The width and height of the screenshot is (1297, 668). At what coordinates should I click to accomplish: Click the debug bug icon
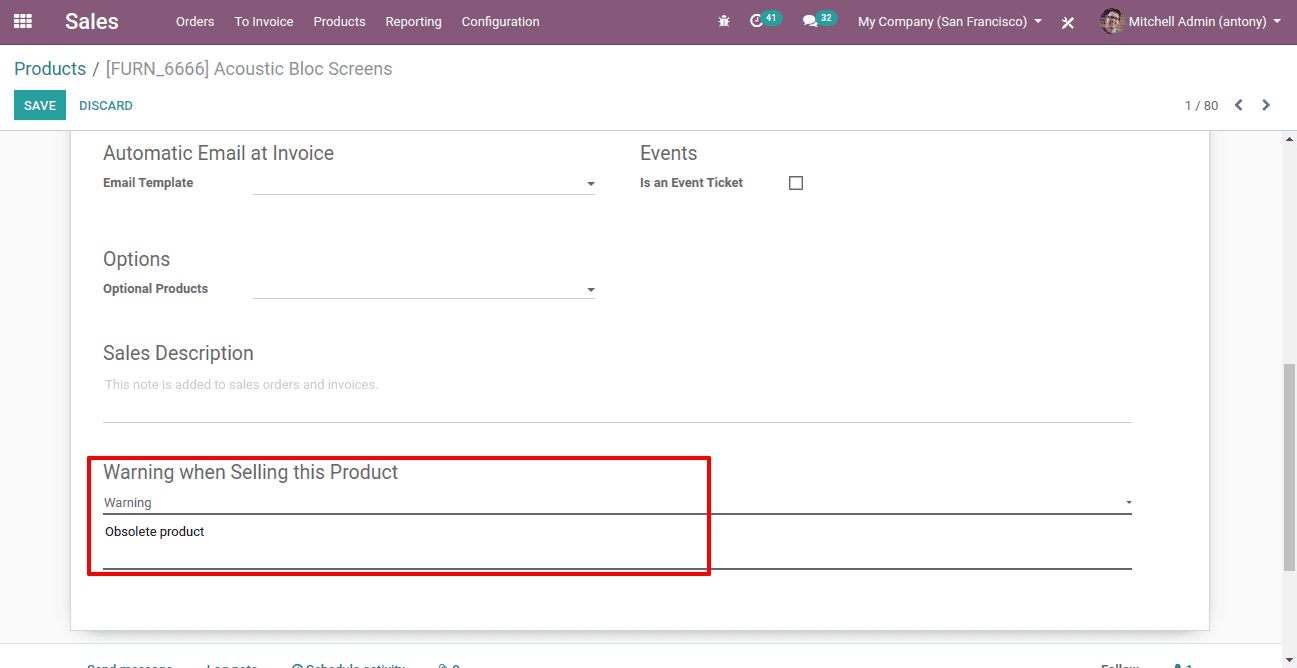(724, 21)
